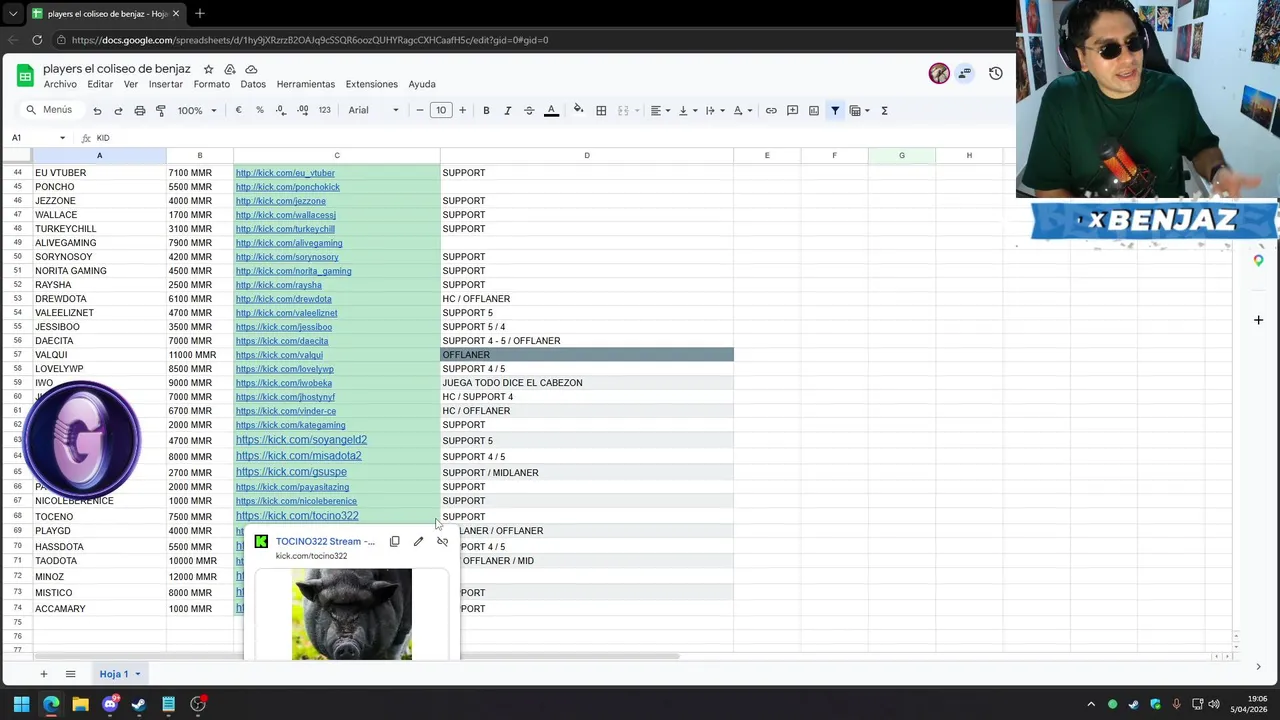Add a new sheet plus button
Viewport: 1280px width, 720px height.
click(x=43, y=674)
